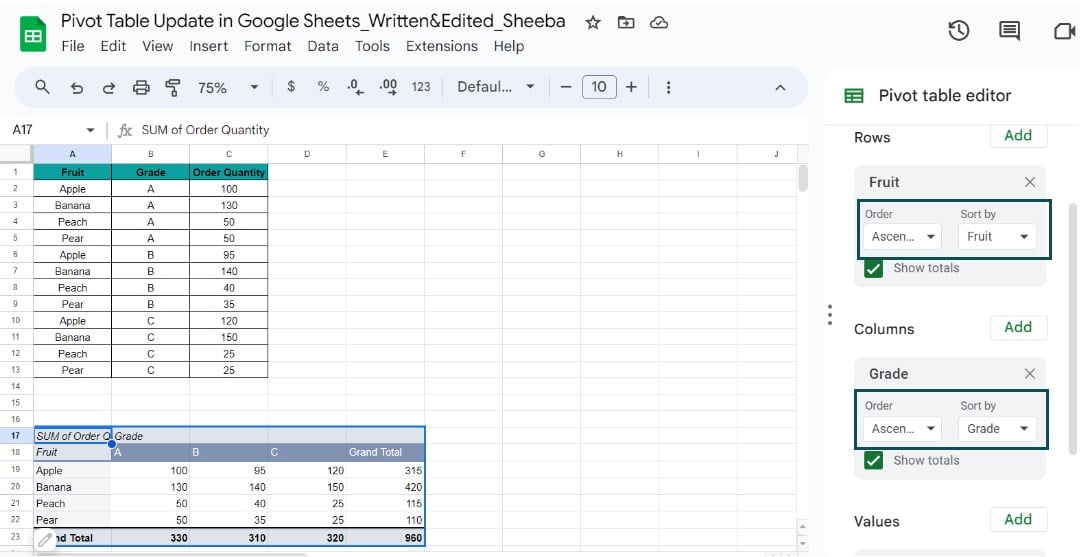The height and width of the screenshot is (557, 1082).
Task: Open the Fruit Order Ascending dropdown
Action: pyautogui.click(x=903, y=237)
